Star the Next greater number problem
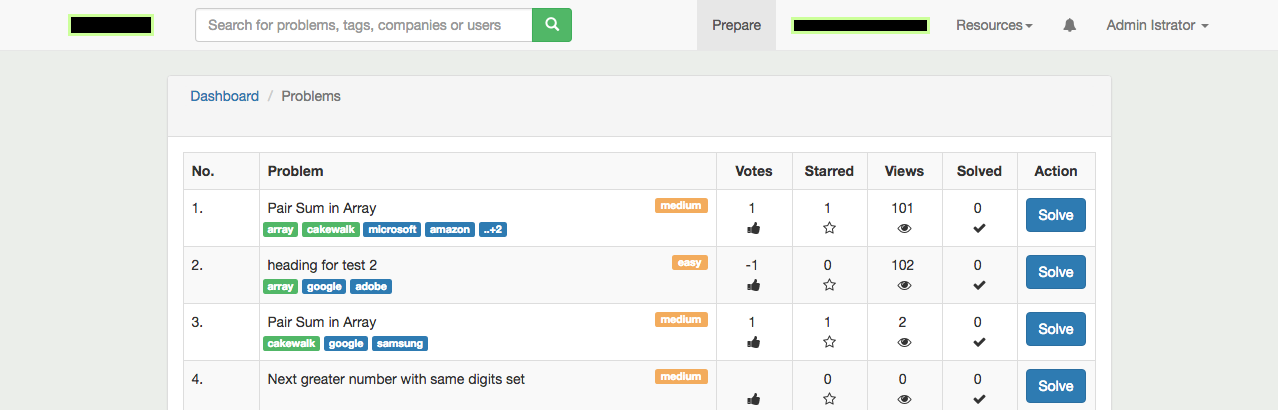The width and height of the screenshot is (1278, 410). coord(829,399)
